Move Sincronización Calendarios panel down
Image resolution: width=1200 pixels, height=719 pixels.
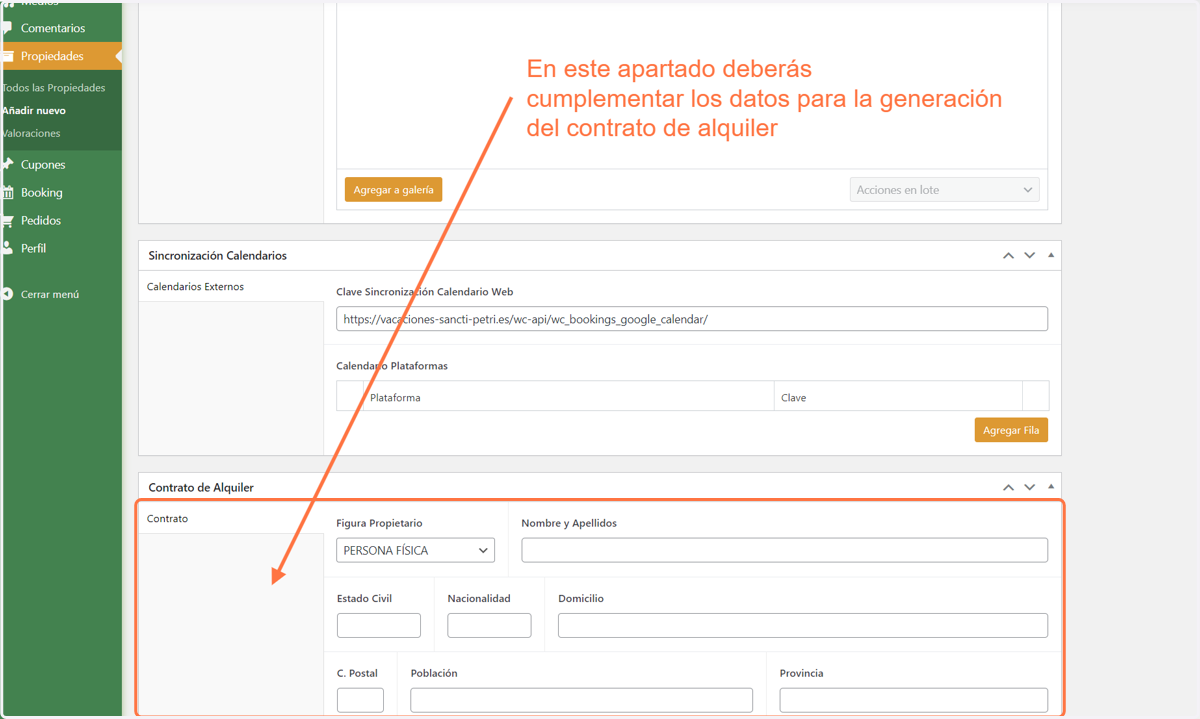(x=1029, y=256)
